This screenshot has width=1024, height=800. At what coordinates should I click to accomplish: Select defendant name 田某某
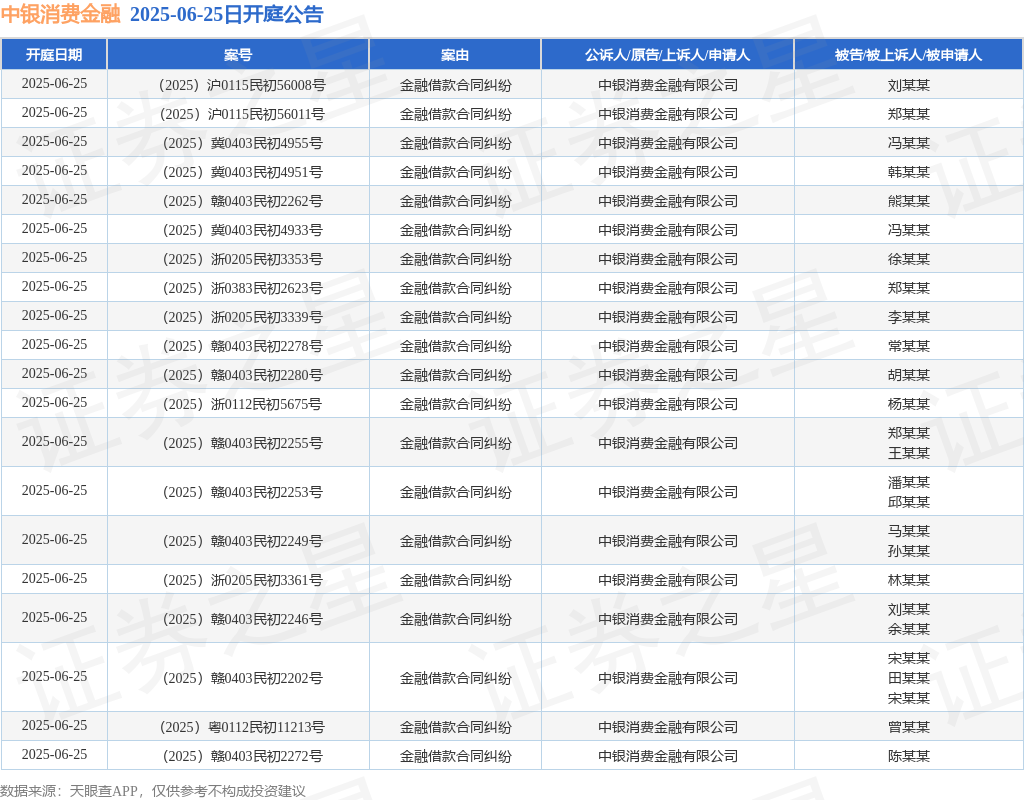908,678
